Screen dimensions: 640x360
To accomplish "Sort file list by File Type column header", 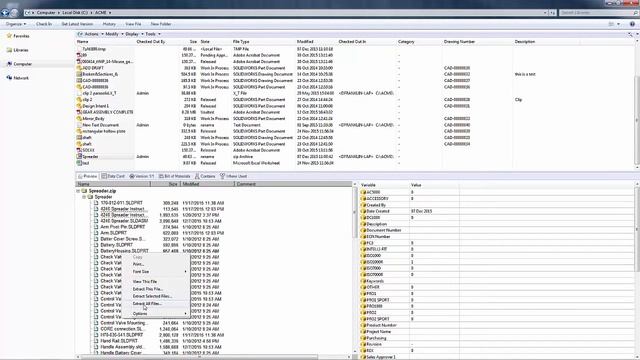I will (x=241, y=42).
